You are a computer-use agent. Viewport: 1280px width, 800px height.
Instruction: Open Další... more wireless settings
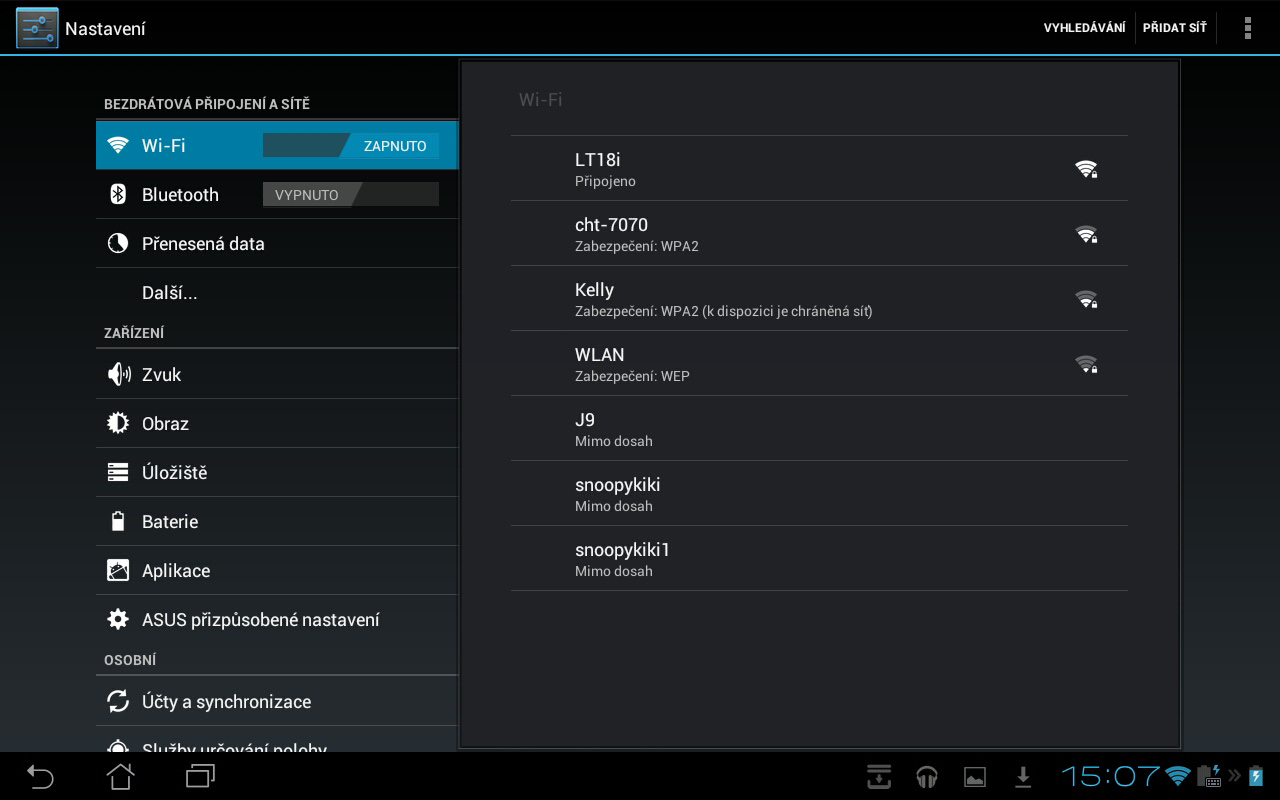pos(277,293)
